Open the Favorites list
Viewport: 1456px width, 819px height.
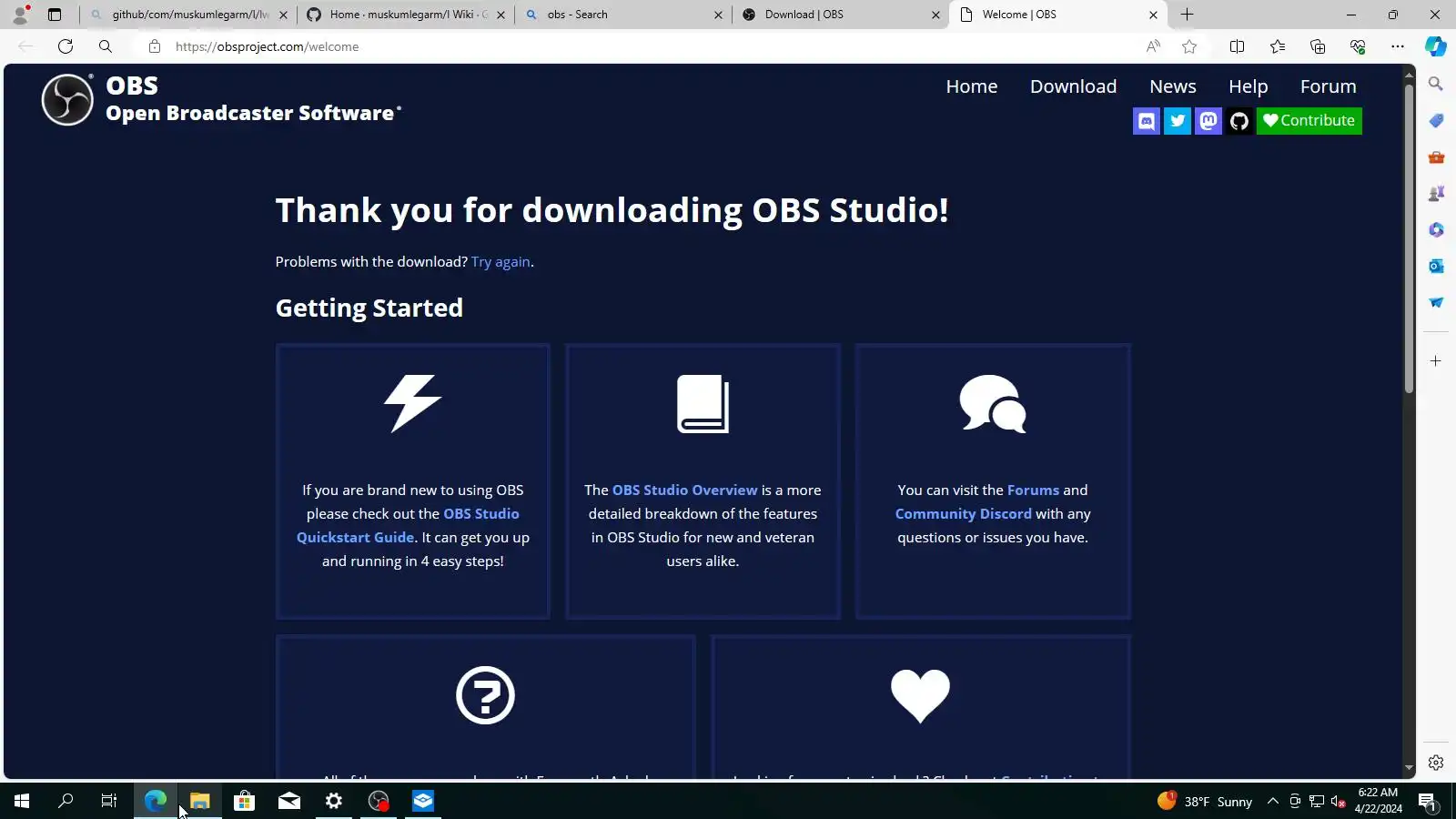tap(1278, 46)
